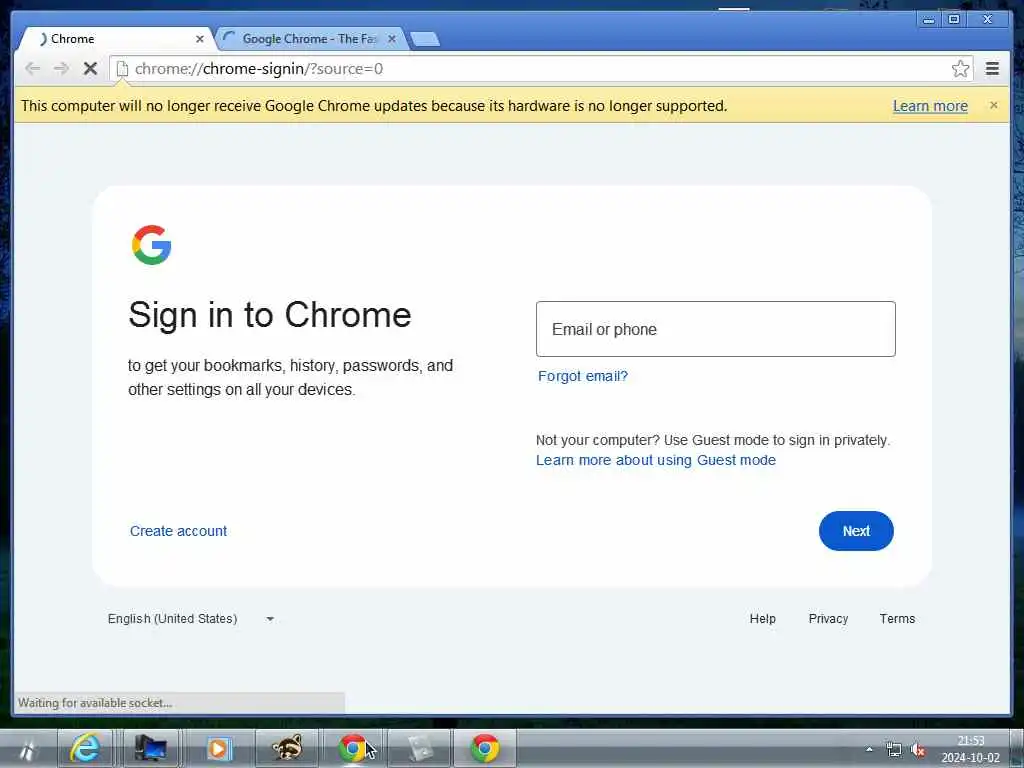The width and height of the screenshot is (1024, 768).
Task: Click the second Chrome taskbar icon
Action: tap(485, 748)
